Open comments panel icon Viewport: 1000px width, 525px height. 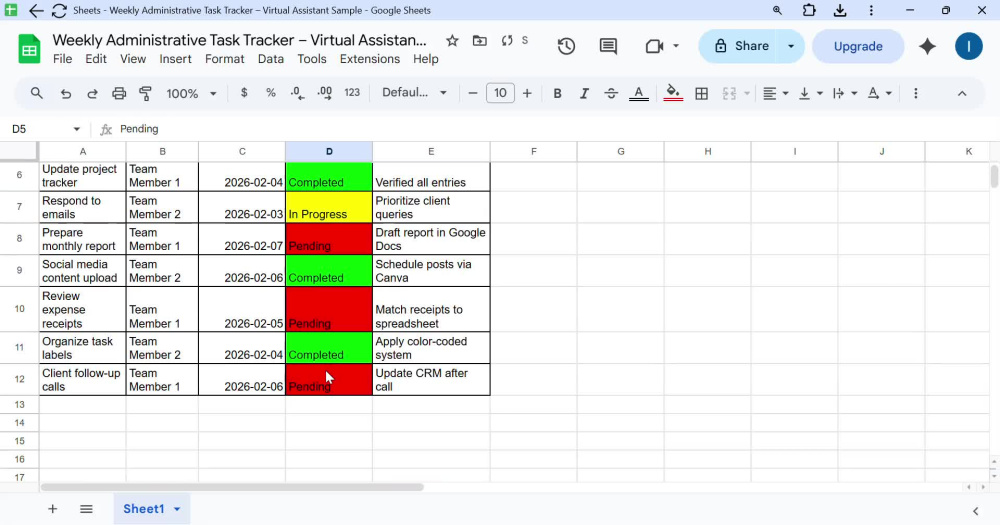(x=608, y=47)
